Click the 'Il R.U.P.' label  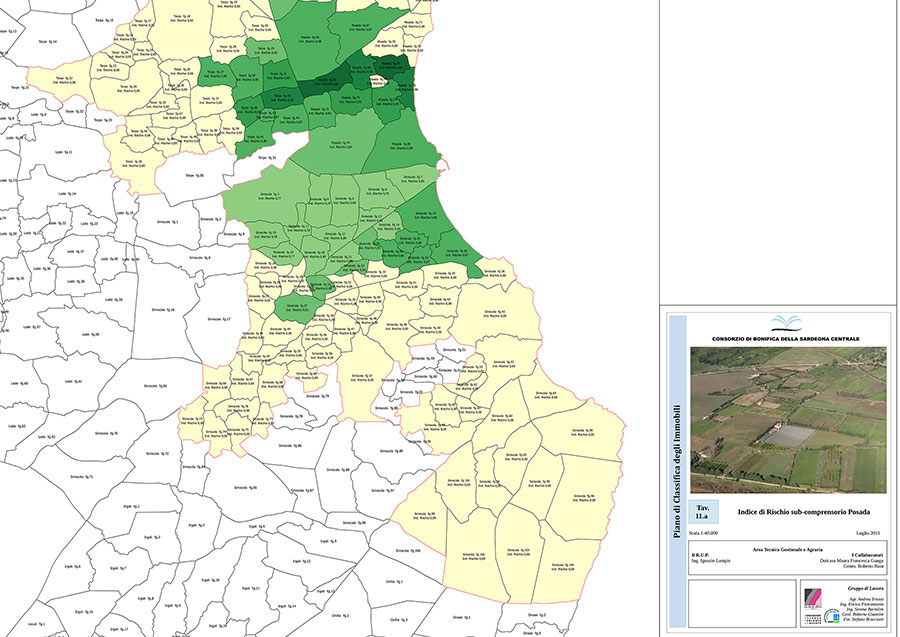tap(700, 556)
